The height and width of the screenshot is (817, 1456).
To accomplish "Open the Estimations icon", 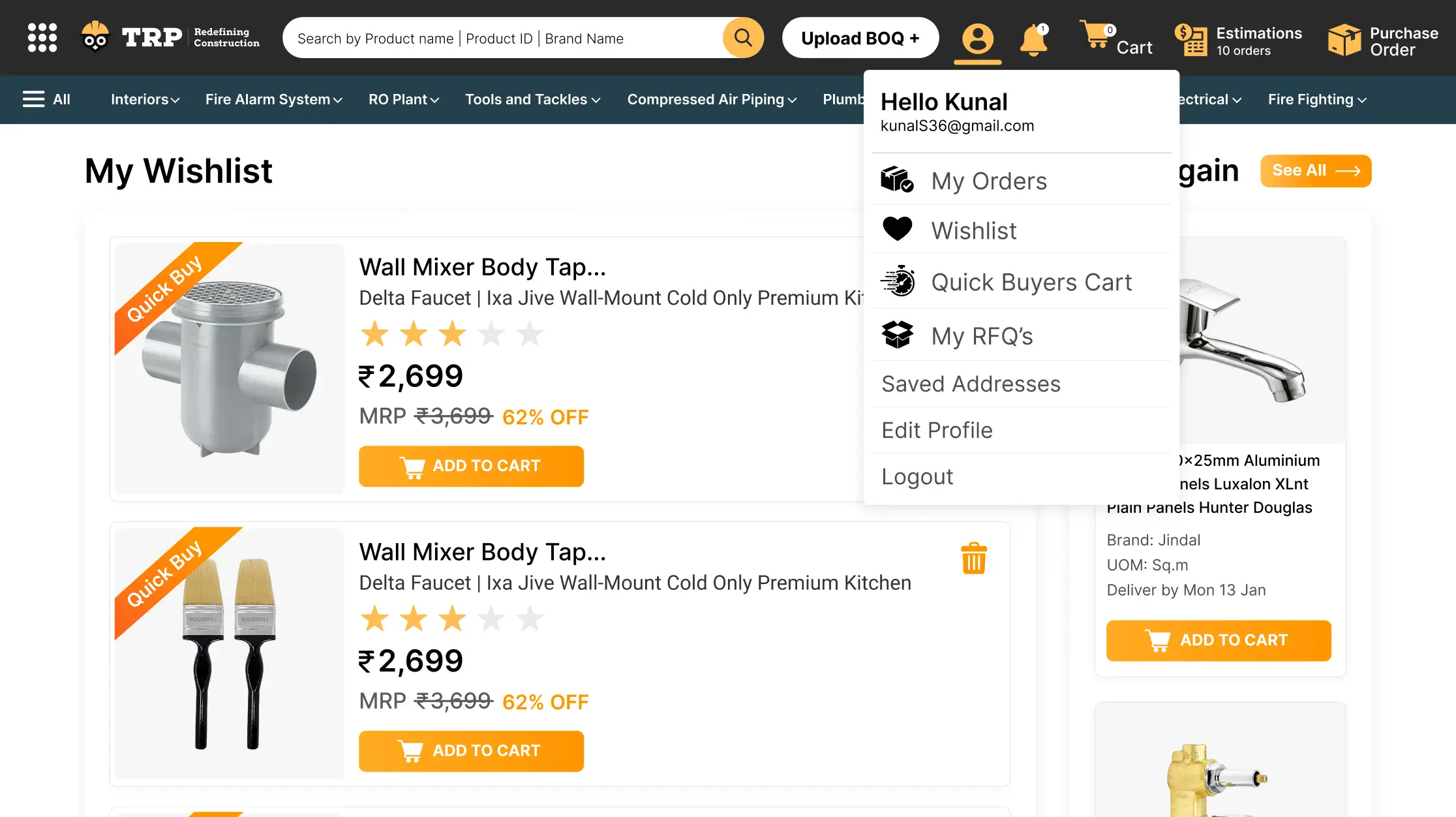I will 1192,40.
